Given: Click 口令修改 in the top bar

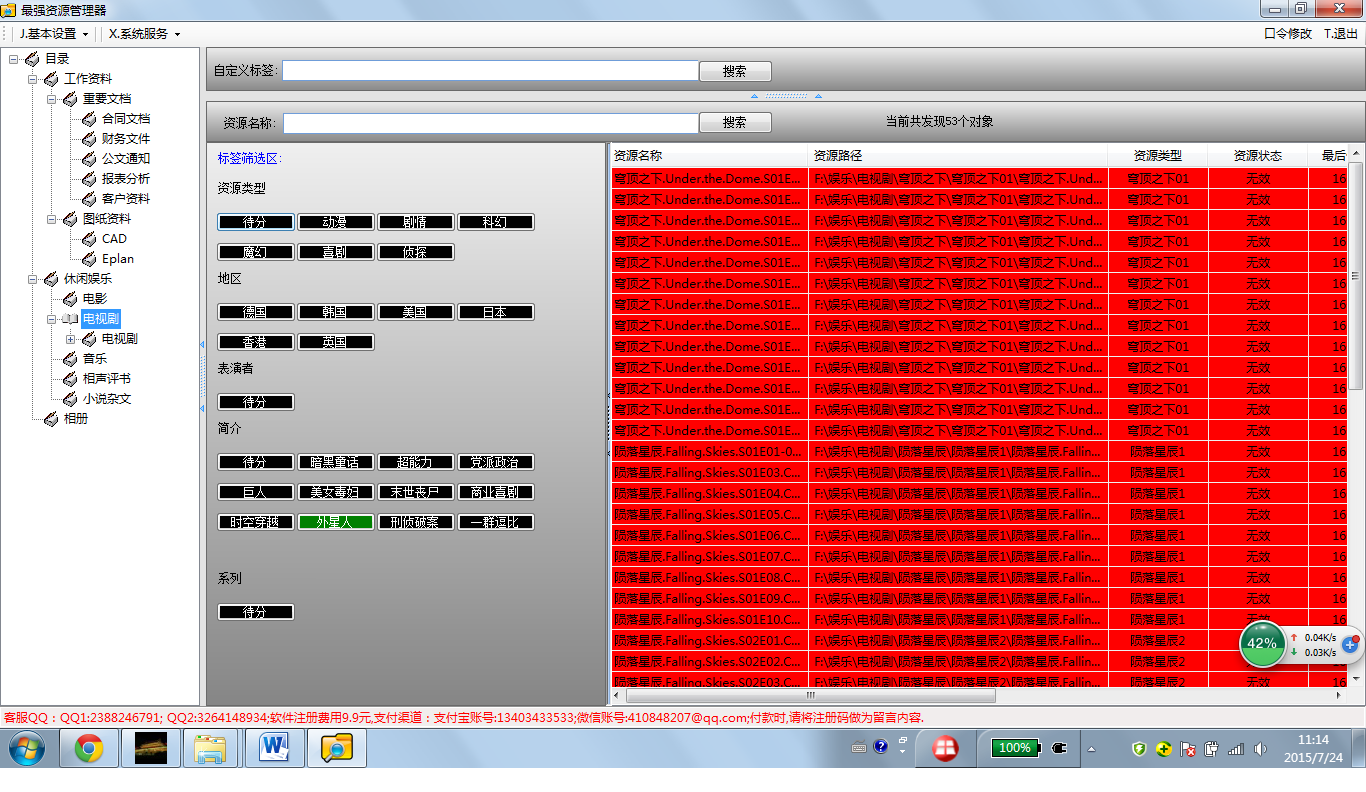Looking at the screenshot, I should point(1288,33).
